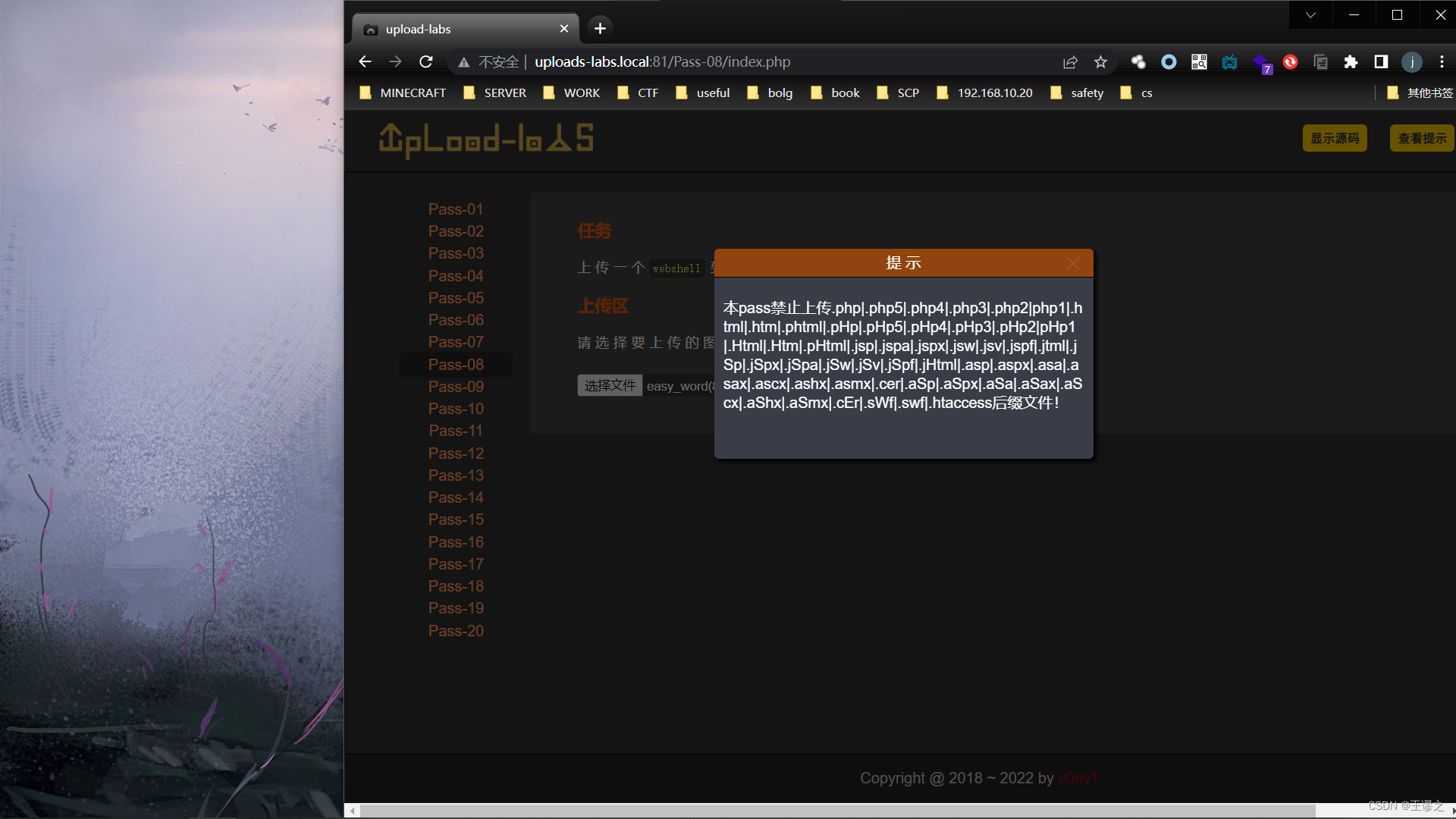1456x819 pixels.
Task: Go to Pass-06
Action: tap(456, 320)
